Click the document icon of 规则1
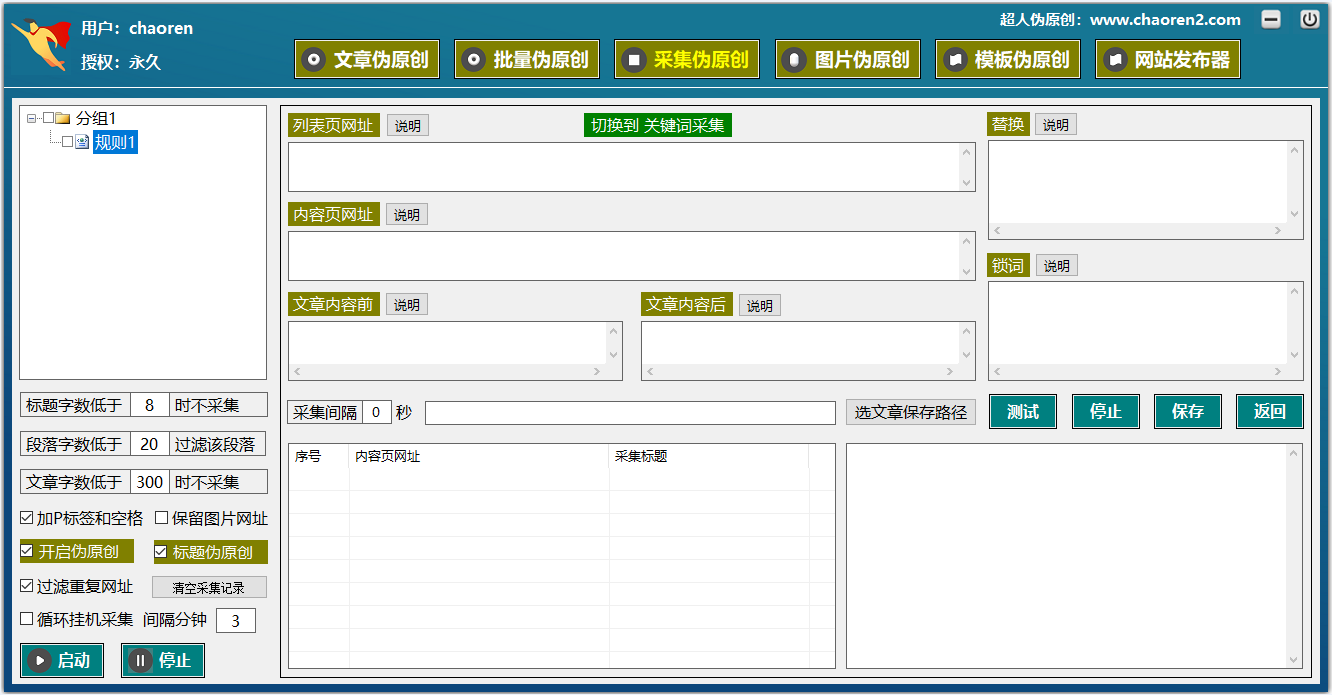 pyautogui.click(x=83, y=142)
